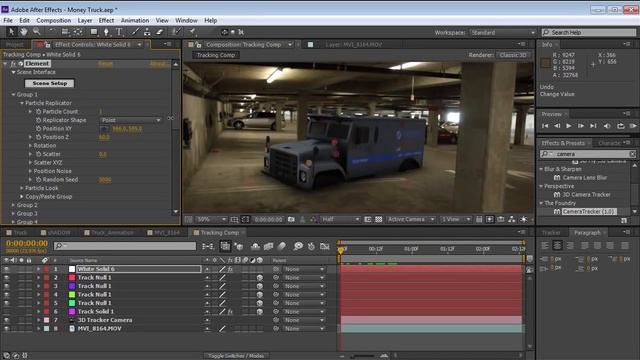This screenshot has width=640, height=360.
Task: Click the timeline layer search field
Action: click(125, 246)
